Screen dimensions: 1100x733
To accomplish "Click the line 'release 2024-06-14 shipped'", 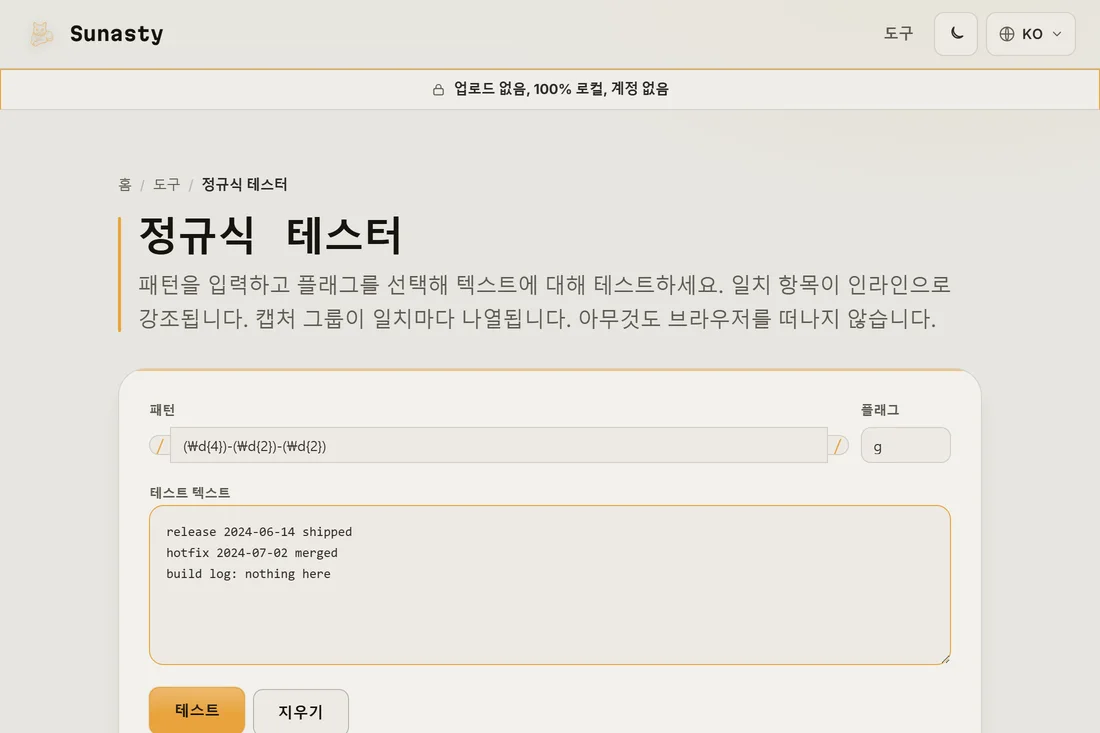I will click(259, 532).
